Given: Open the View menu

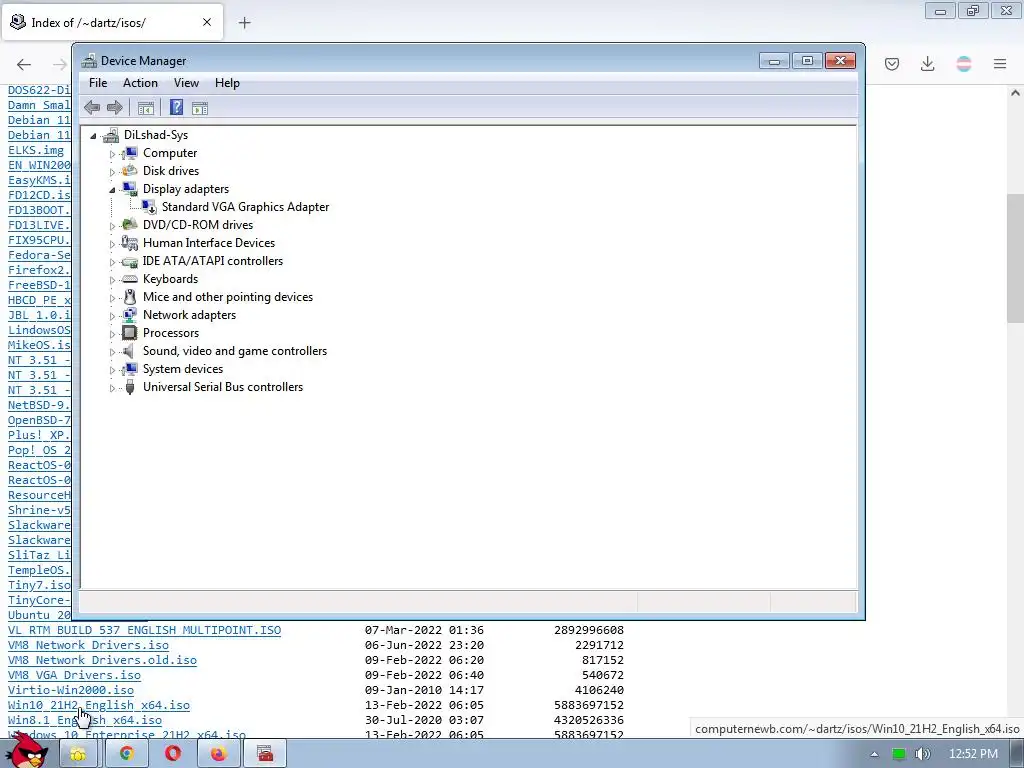Looking at the screenshot, I should [x=186, y=83].
